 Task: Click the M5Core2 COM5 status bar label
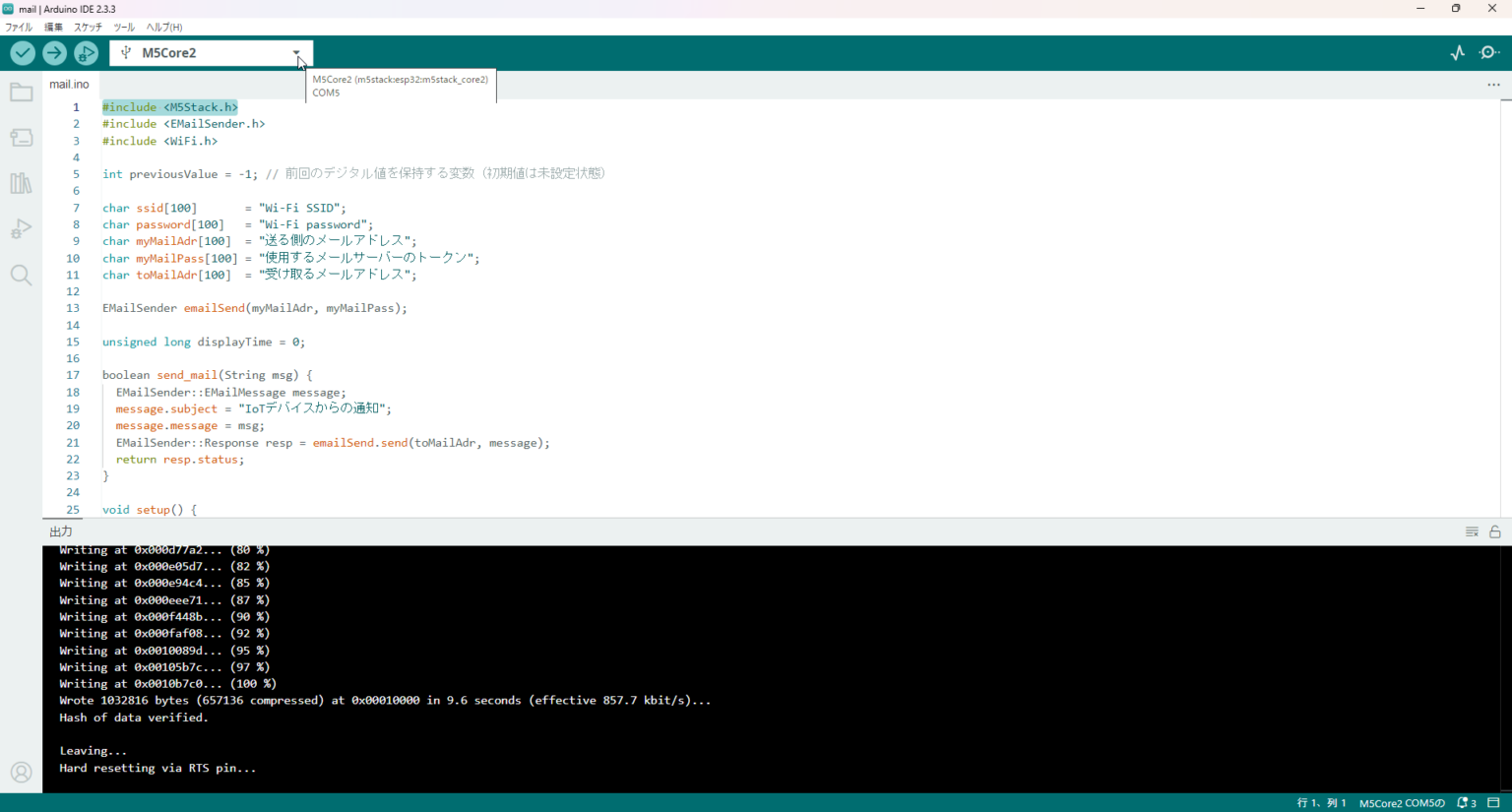pos(1402,802)
